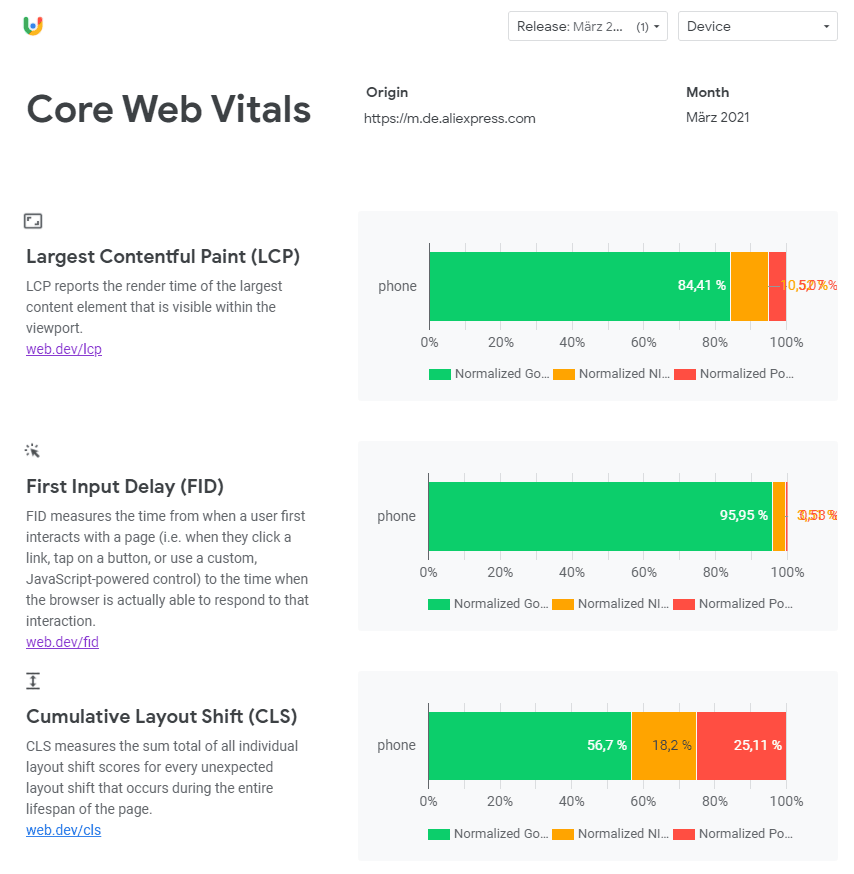Click the First Input Delay (FID) heading
The width and height of the screenshot is (854, 874).
[125, 487]
